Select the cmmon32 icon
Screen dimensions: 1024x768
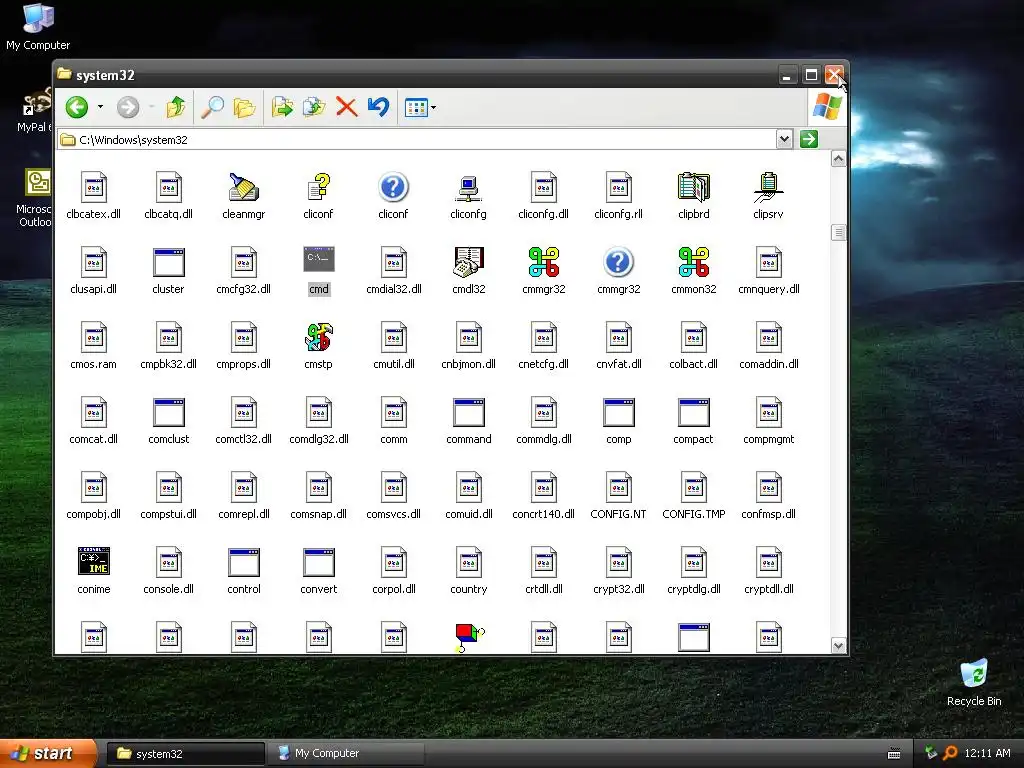click(x=694, y=262)
